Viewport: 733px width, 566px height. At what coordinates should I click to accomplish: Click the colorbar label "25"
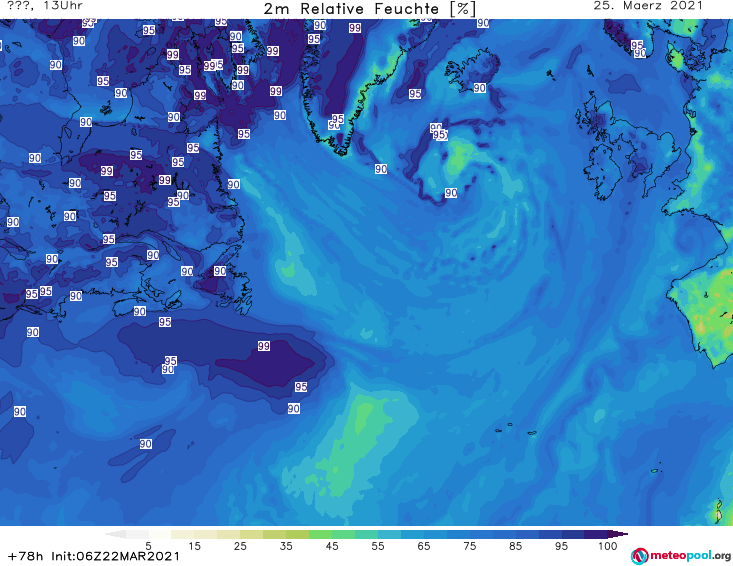(240, 545)
